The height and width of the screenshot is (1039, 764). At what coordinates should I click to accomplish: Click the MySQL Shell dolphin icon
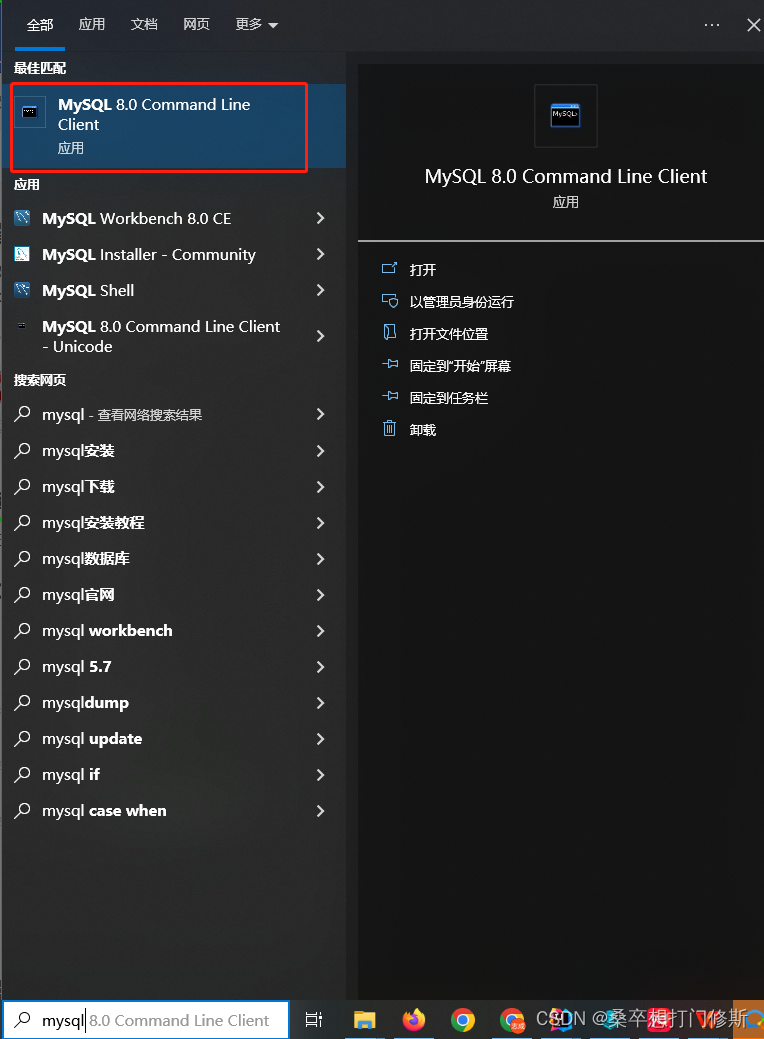(23, 290)
